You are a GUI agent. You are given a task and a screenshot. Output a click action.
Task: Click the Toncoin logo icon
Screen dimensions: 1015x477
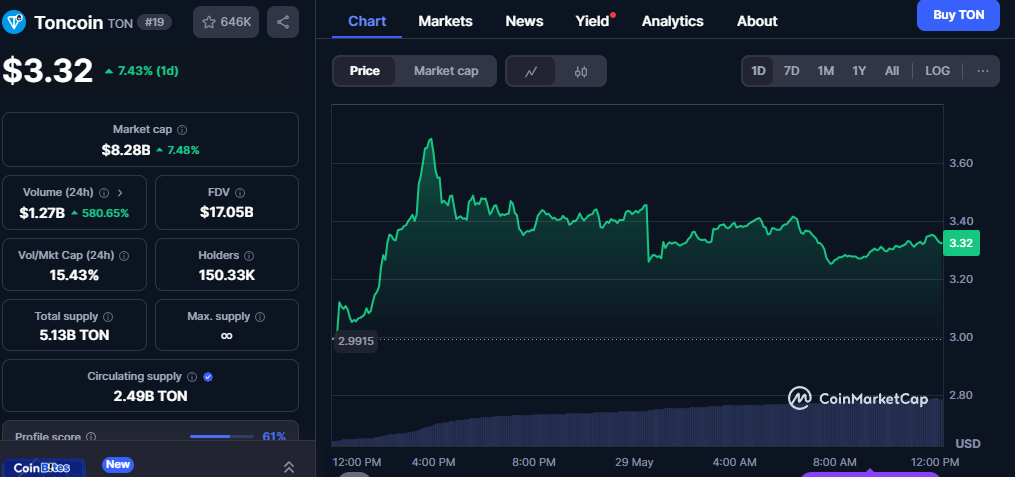14,22
